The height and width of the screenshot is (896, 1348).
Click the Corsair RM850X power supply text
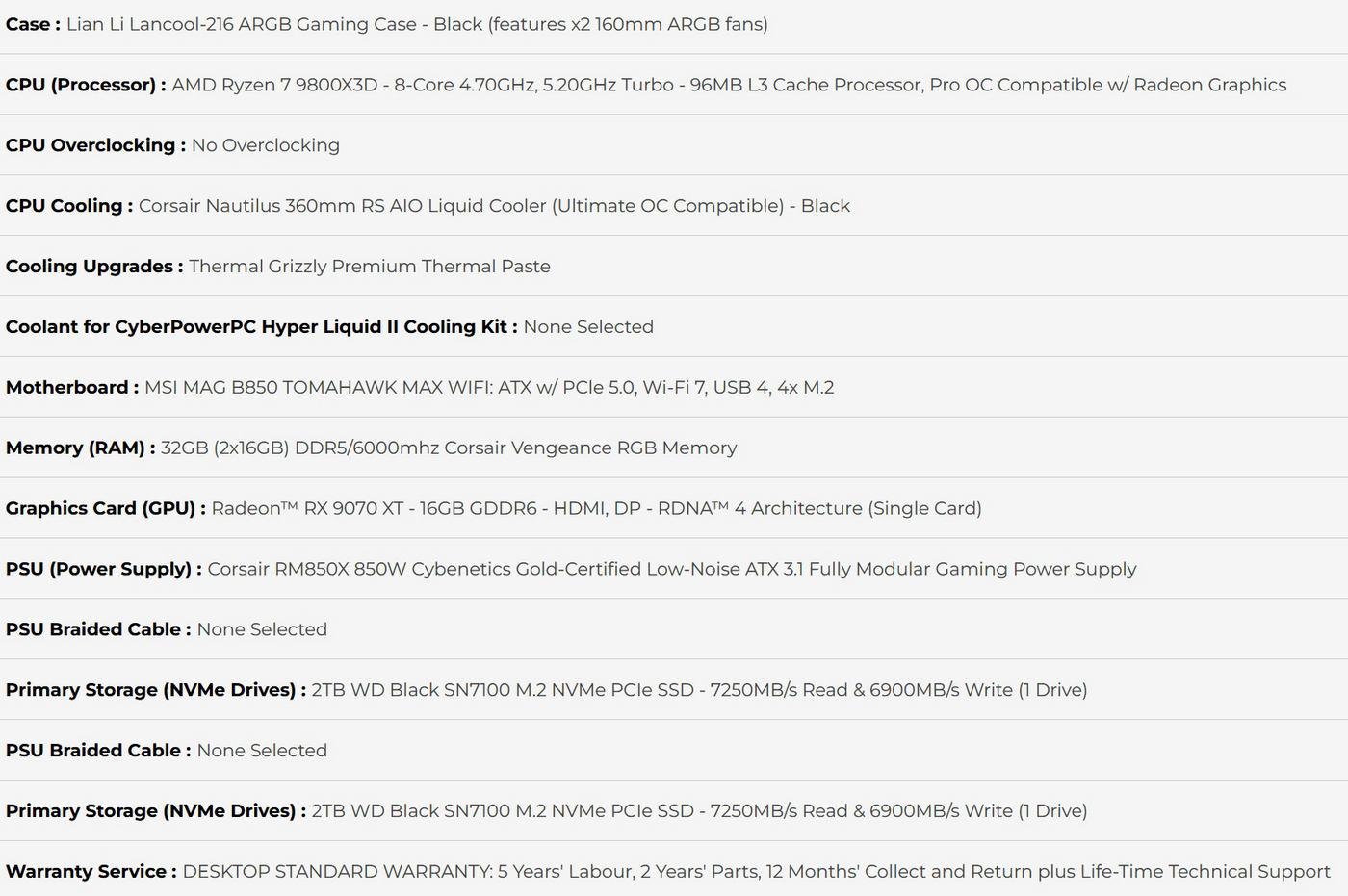pos(672,569)
